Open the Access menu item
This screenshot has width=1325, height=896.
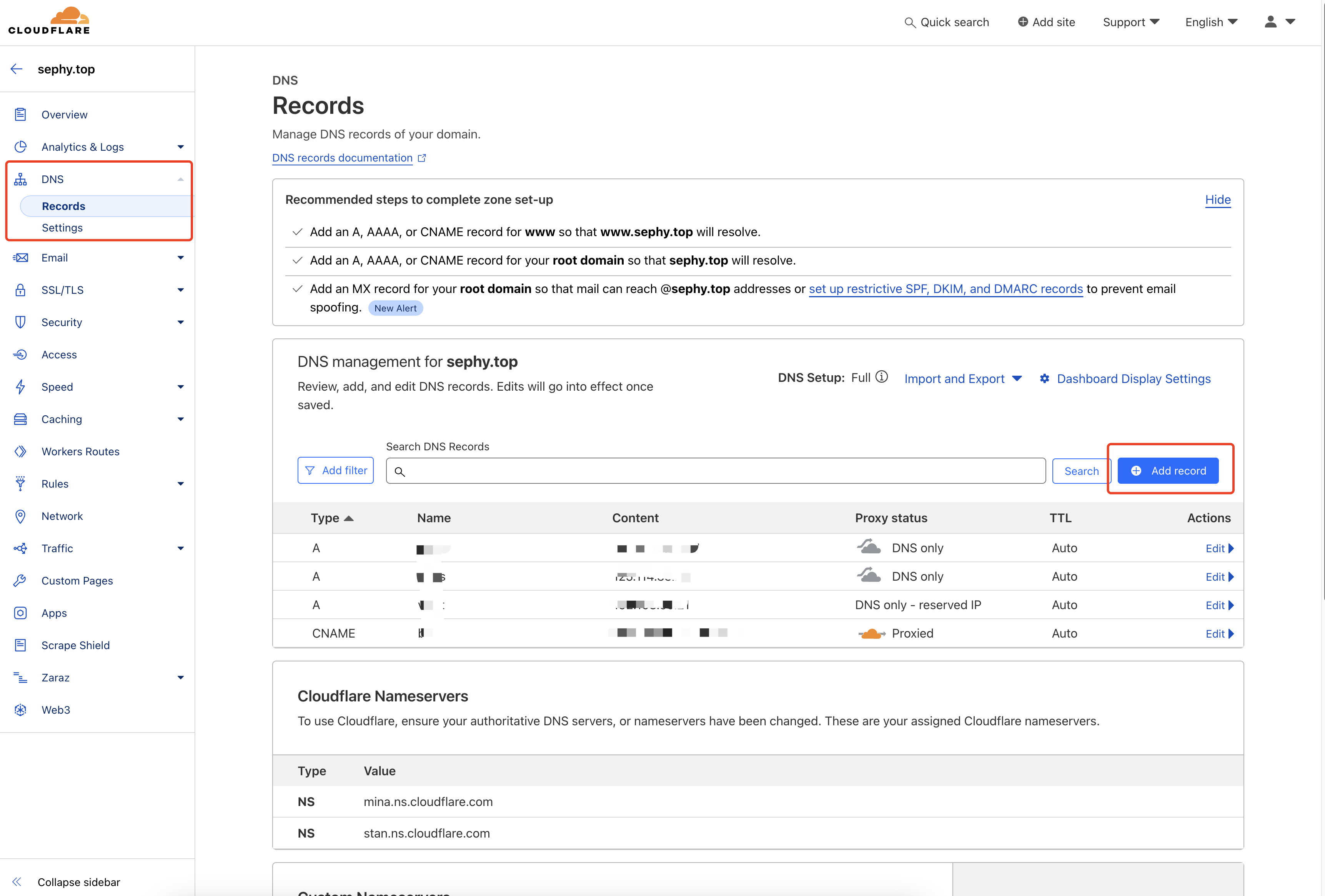(59, 355)
